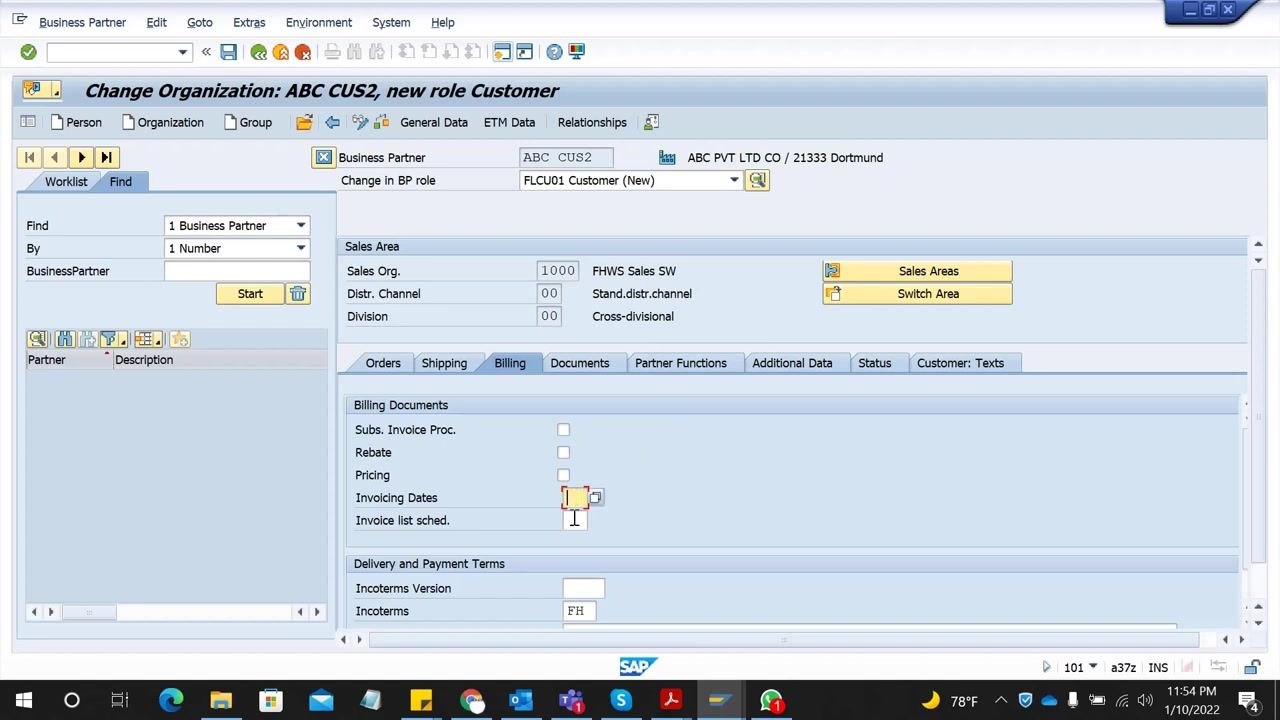Open the Worklist tab
This screenshot has height=720, width=1280.
[x=66, y=181]
